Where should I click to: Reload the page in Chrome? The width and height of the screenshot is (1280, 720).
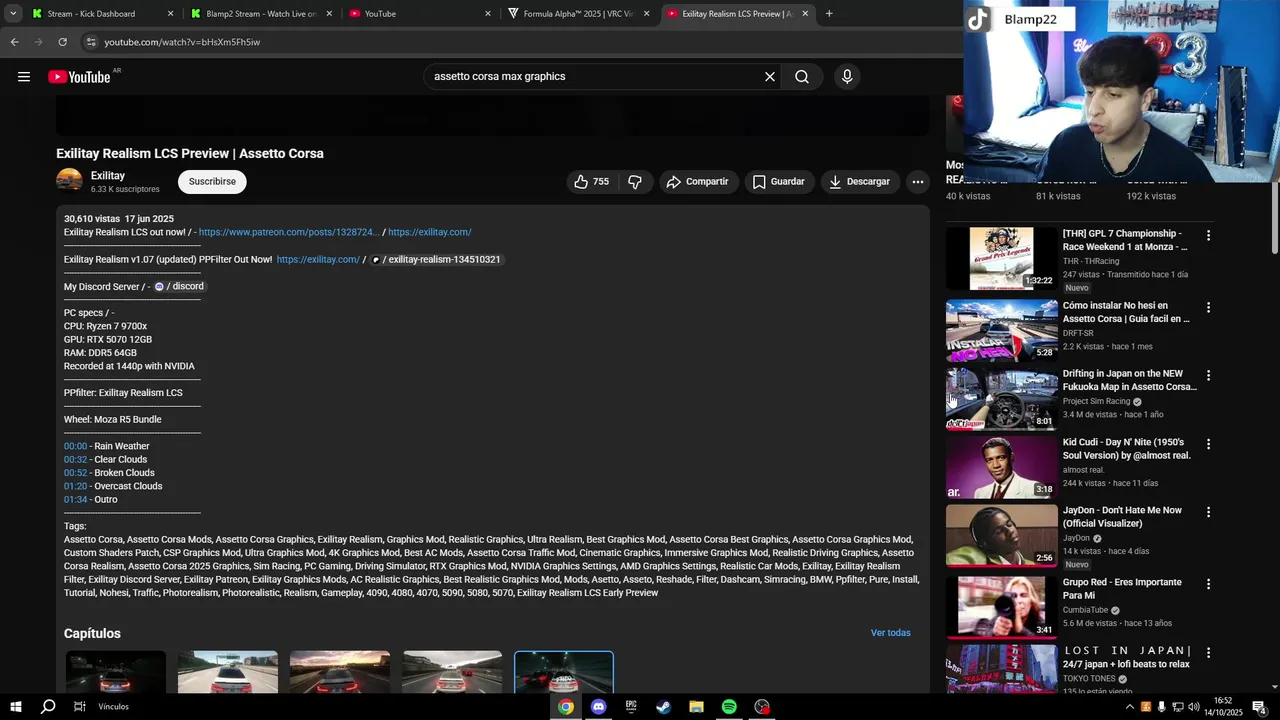[62, 42]
